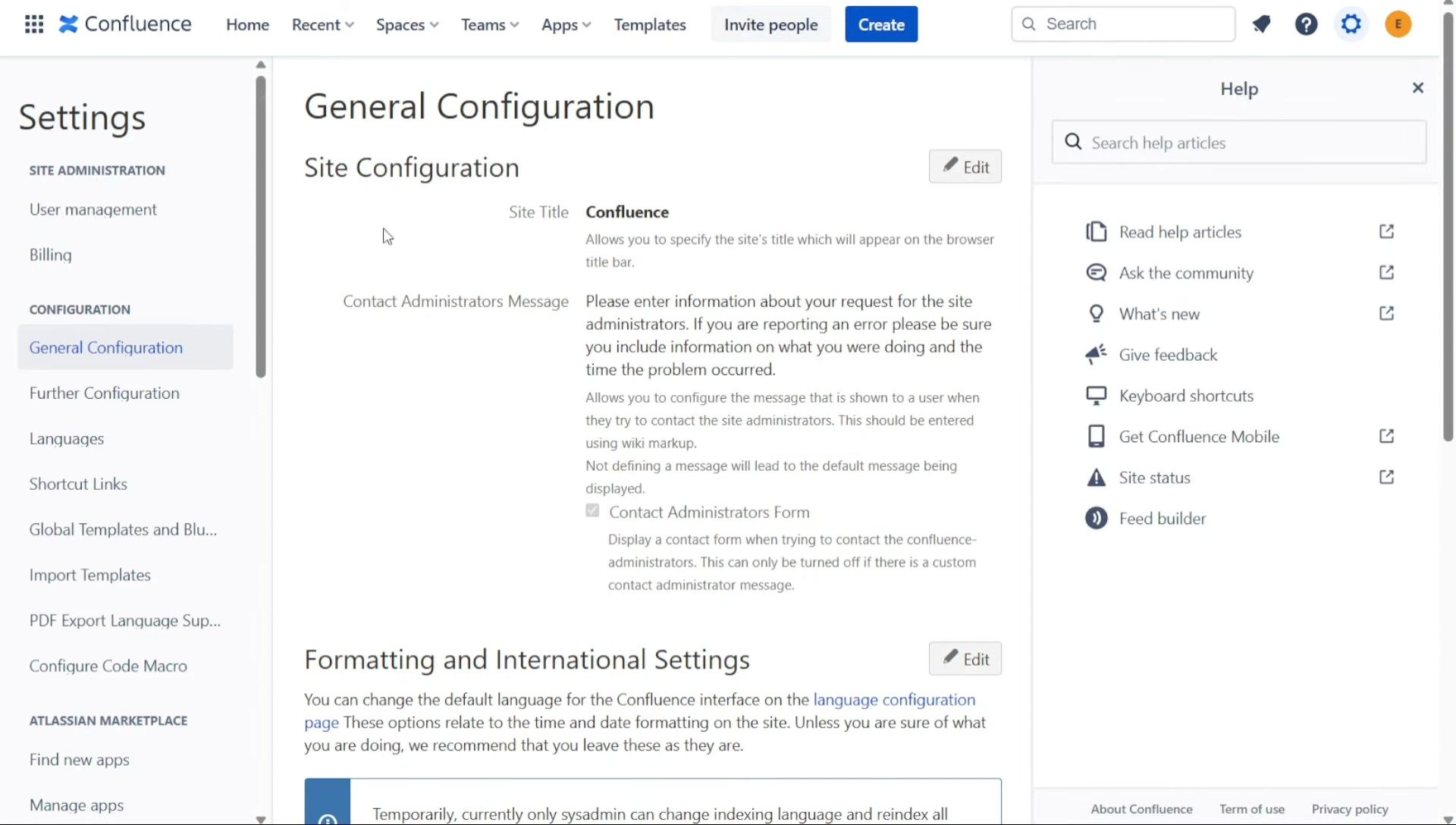Viewport: 1456px width, 825px height.
Task: Open Further Configuration in sidebar
Action: click(x=105, y=393)
